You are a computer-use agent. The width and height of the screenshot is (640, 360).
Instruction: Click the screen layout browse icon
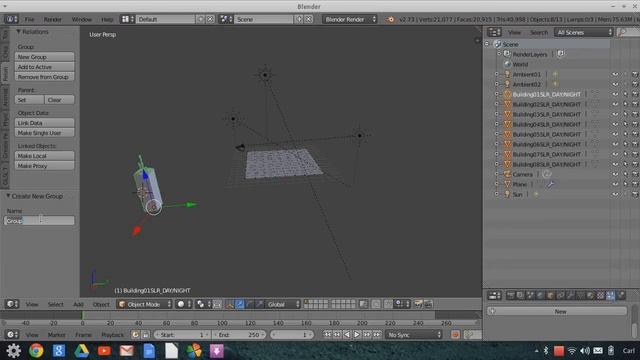127,19
